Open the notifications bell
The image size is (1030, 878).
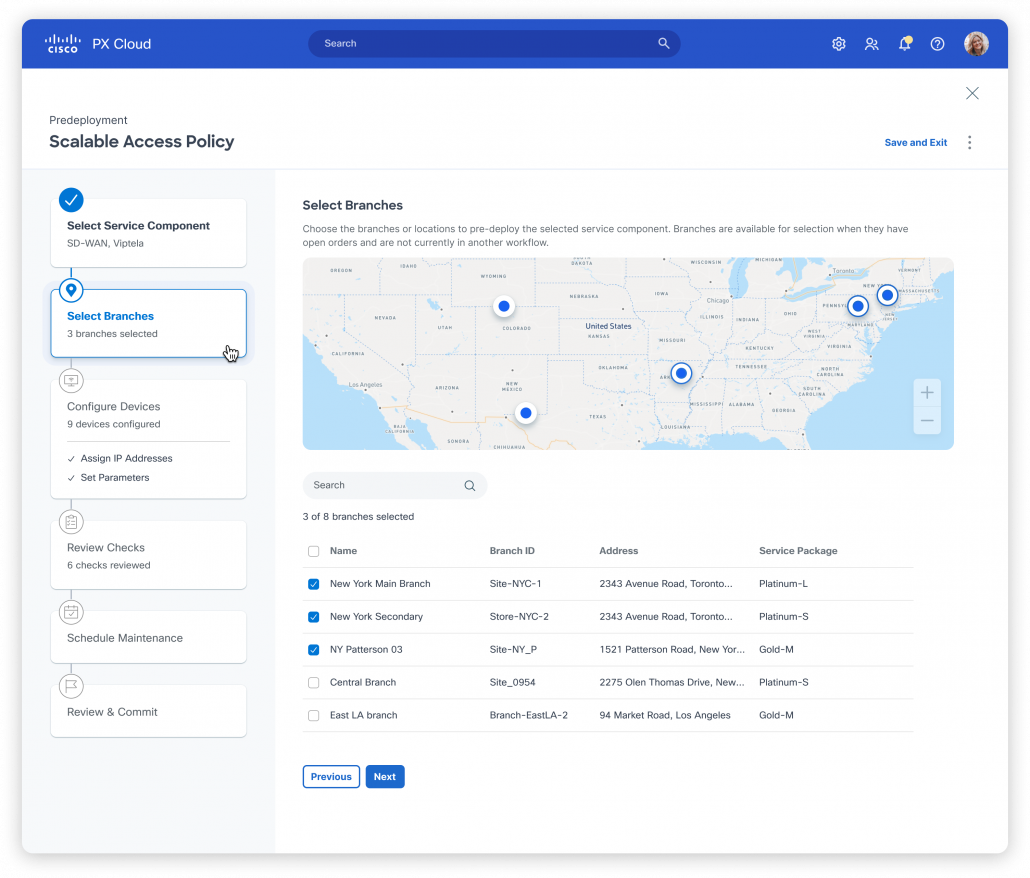coord(904,44)
